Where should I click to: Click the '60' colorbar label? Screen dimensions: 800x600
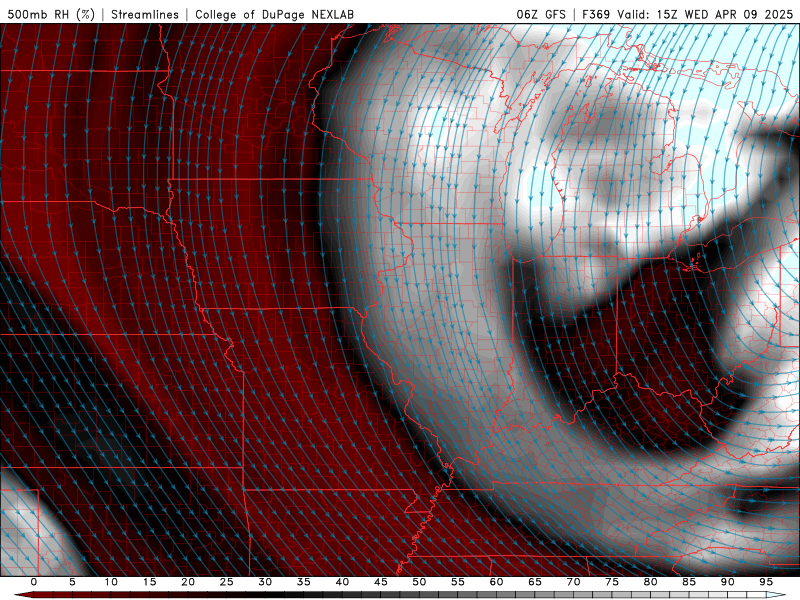(x=496, y=582)
